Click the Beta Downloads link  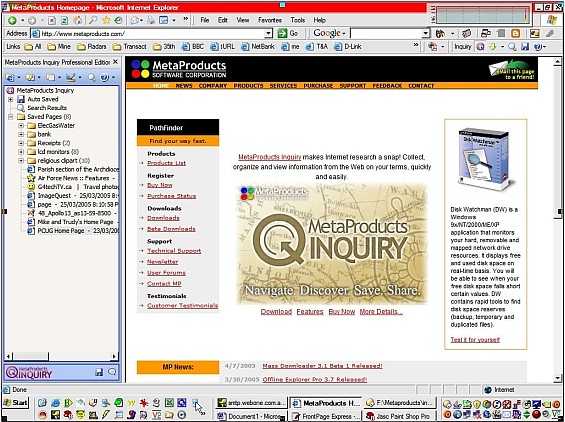[171, 229]
